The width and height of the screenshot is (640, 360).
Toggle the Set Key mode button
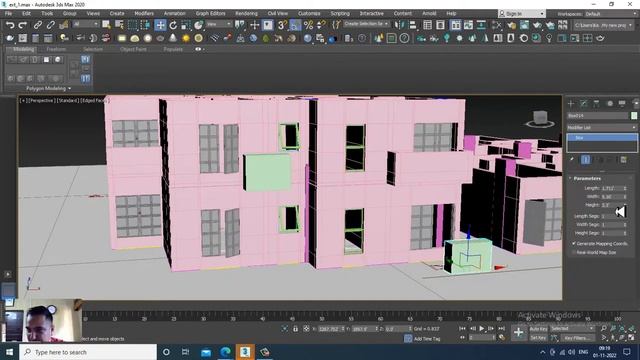point(538,338)
